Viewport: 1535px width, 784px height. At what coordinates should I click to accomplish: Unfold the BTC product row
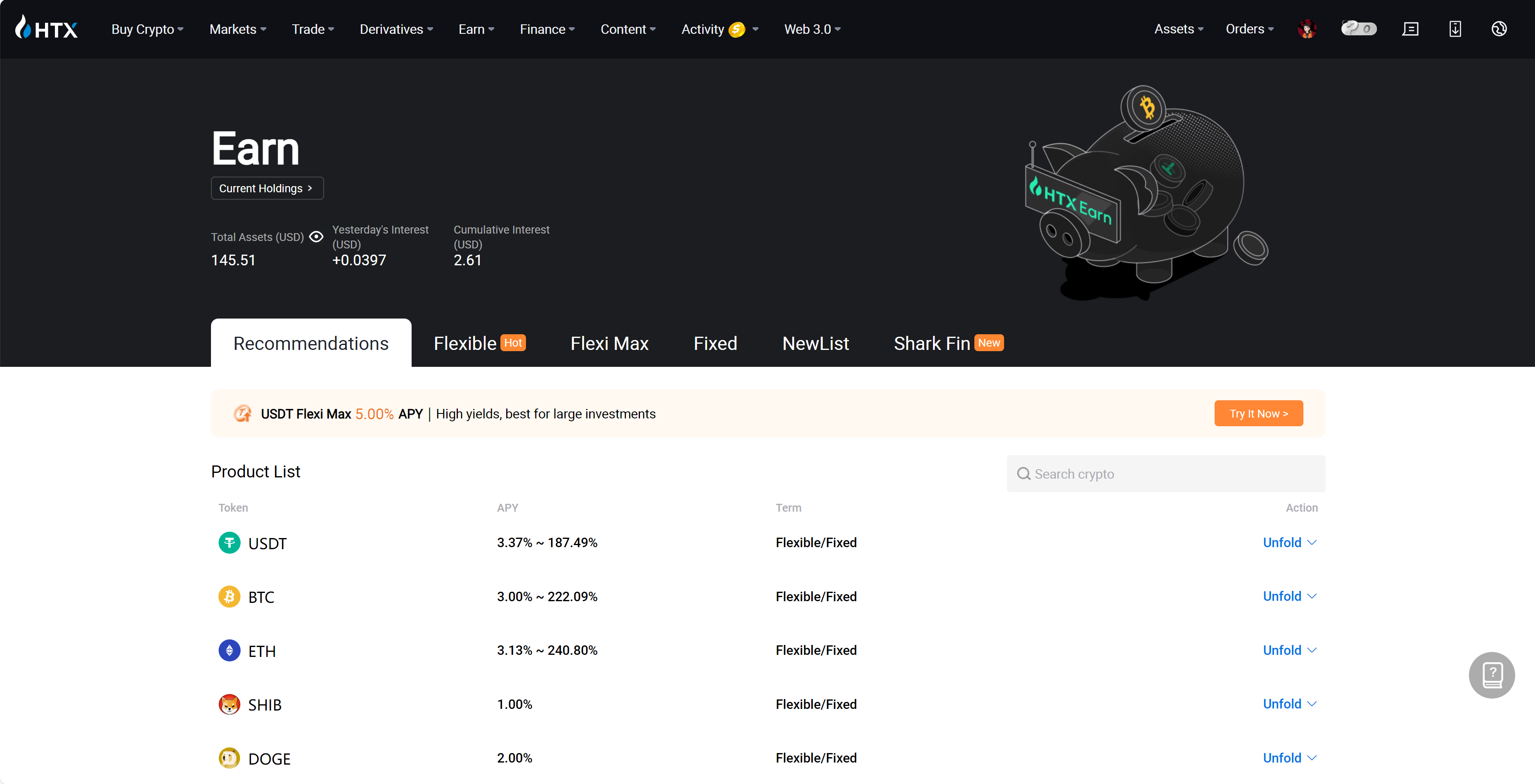point(1289,596)
